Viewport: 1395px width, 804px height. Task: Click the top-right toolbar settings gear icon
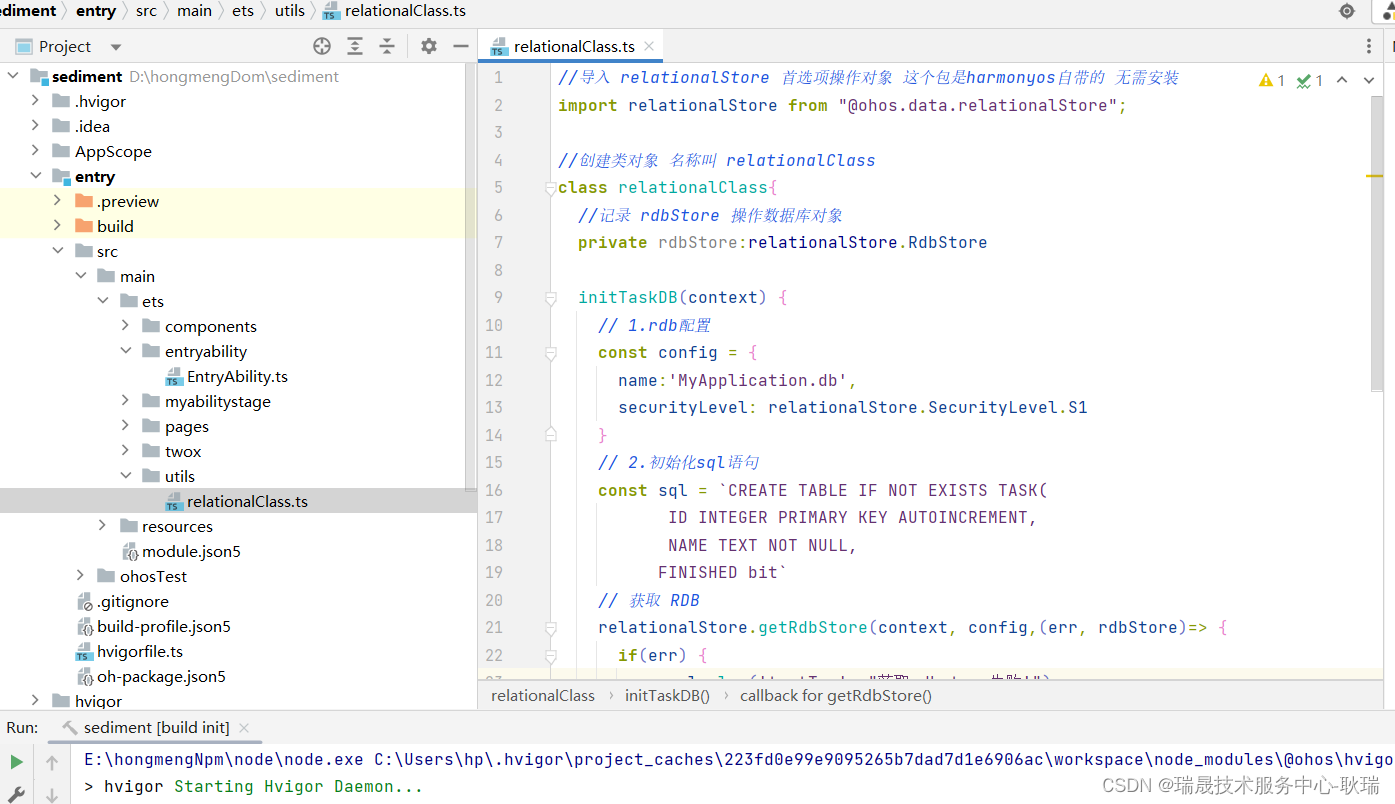(1347, 11)
